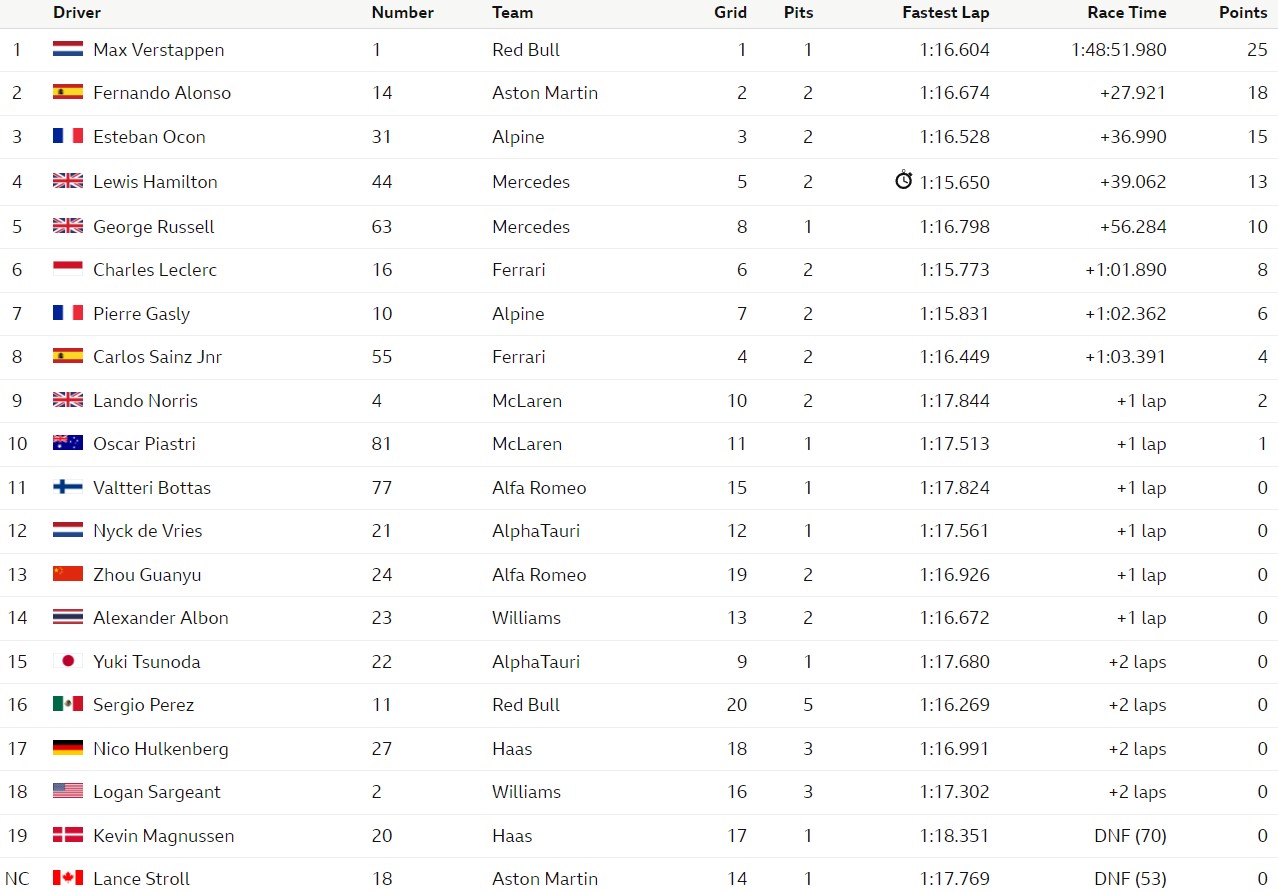The height and width of the screenshot is (891, 1278).
Task: Click the Netherlands flag beside Max Verstappen
Action: click(68, 49)
